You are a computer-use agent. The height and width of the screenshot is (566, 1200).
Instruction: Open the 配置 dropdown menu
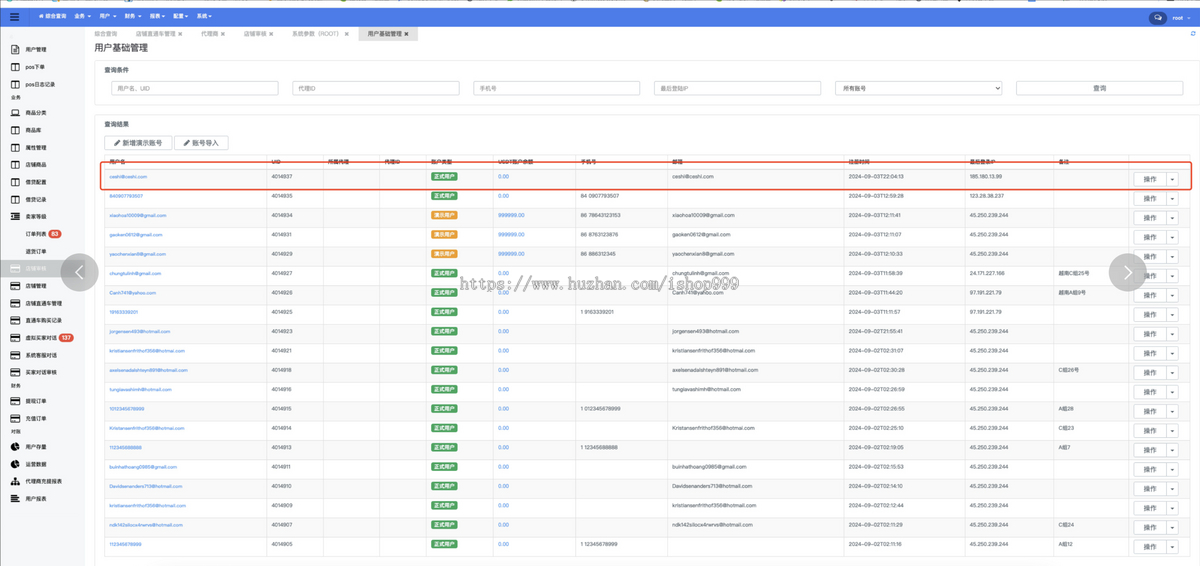181,16
